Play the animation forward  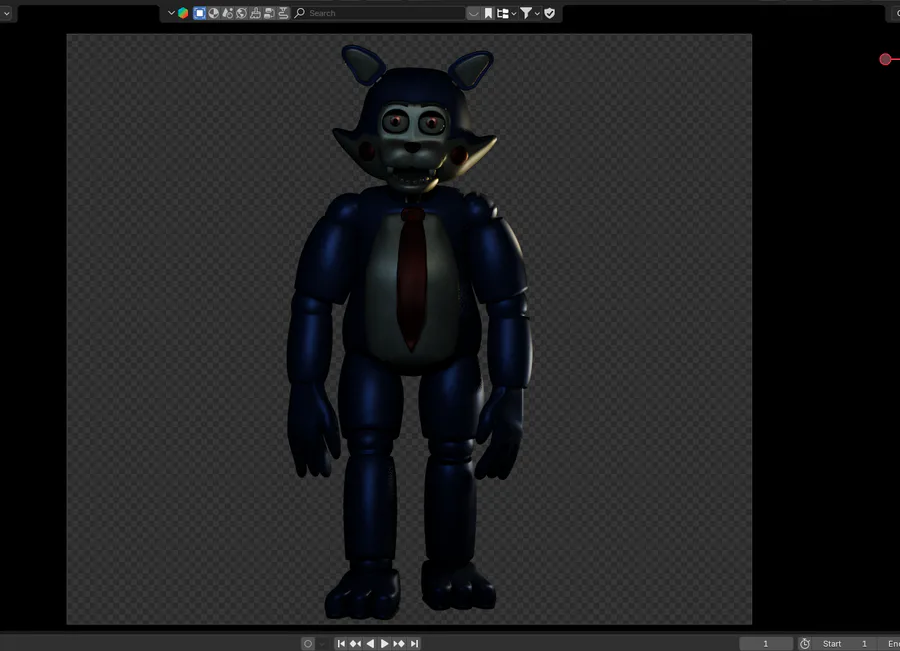tap(385, 644)
